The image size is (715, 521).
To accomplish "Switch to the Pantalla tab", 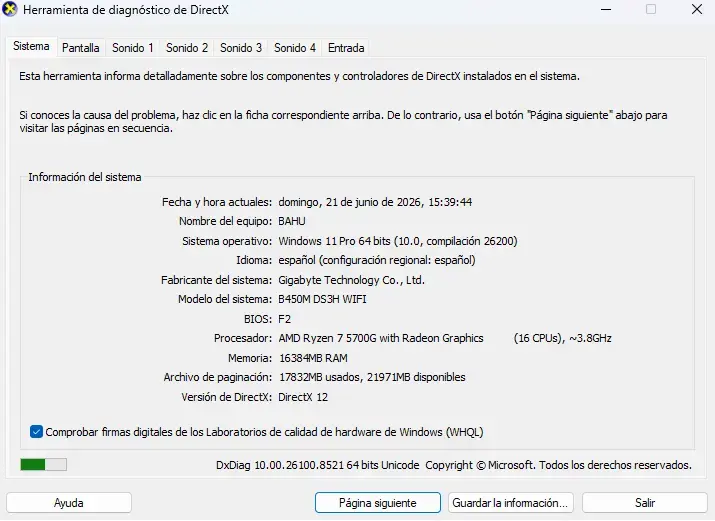I will pyautogui.click(x=81, y=48).
